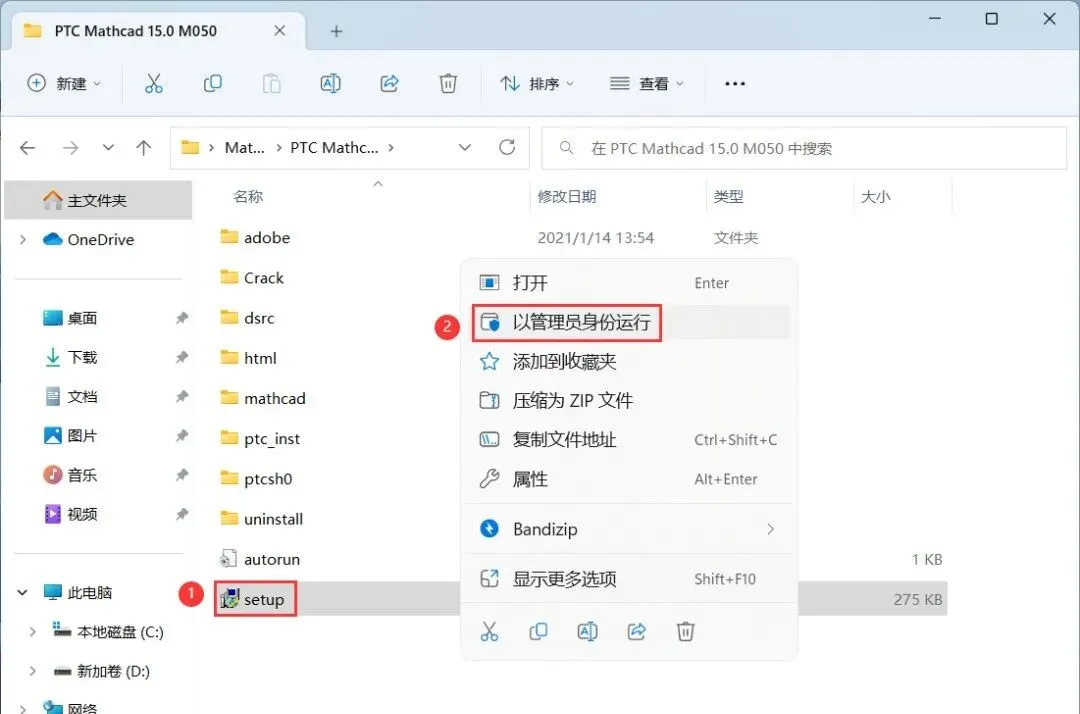Click the search box for this folder

(x=804, y=148)
